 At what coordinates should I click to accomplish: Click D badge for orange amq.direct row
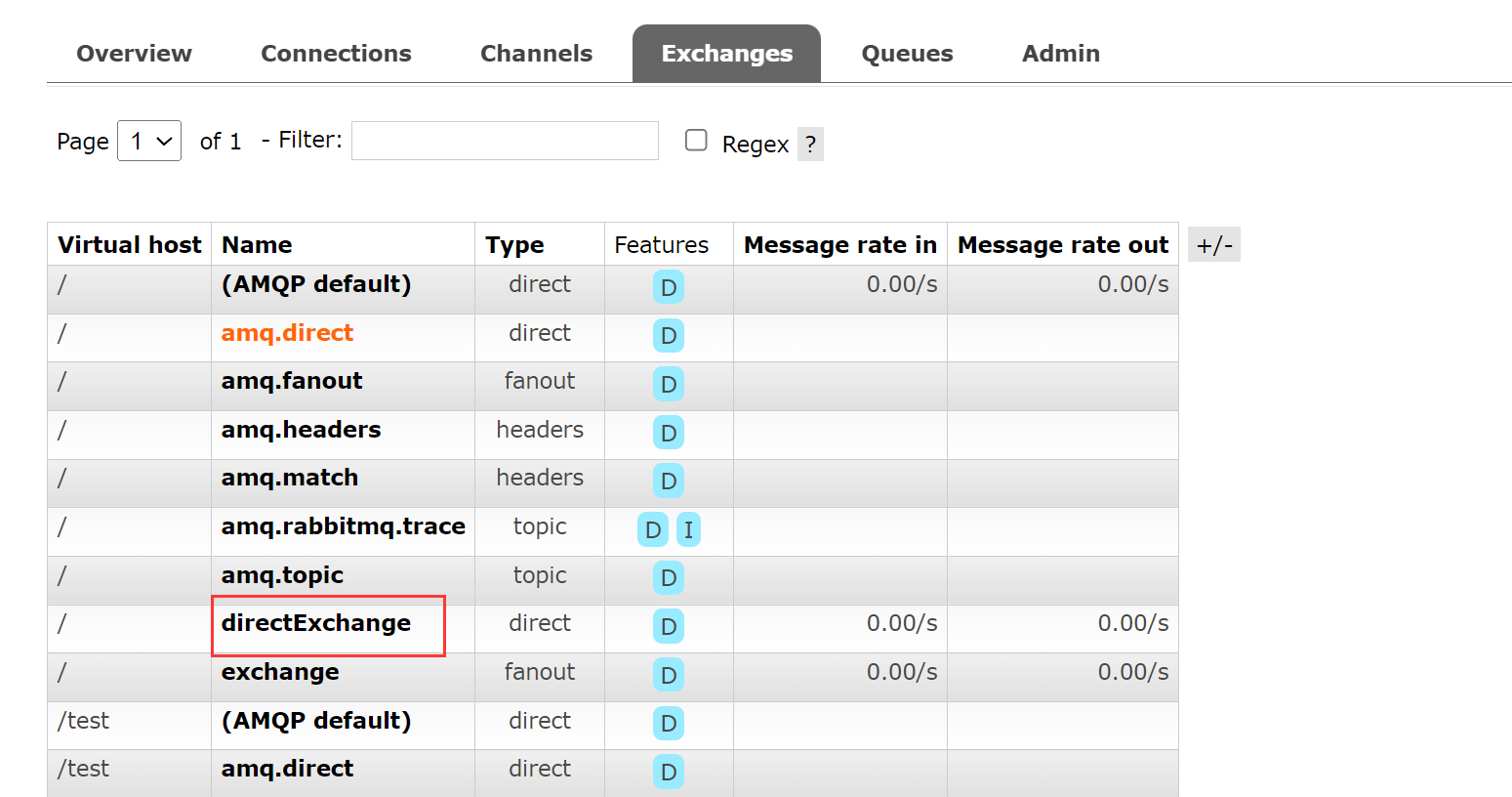pos(669,336)
